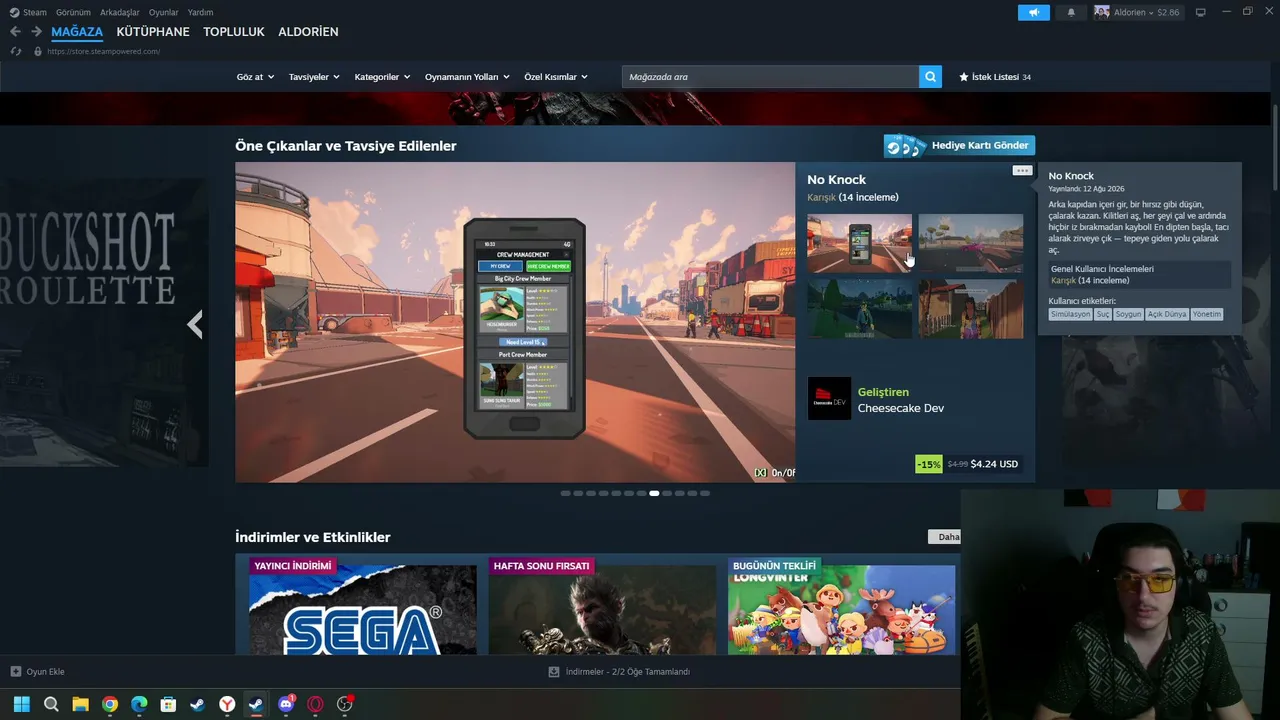This screenshot has width=1280, height=720.
Task: Click the Suç user tag
Action: coord(1103,314)
